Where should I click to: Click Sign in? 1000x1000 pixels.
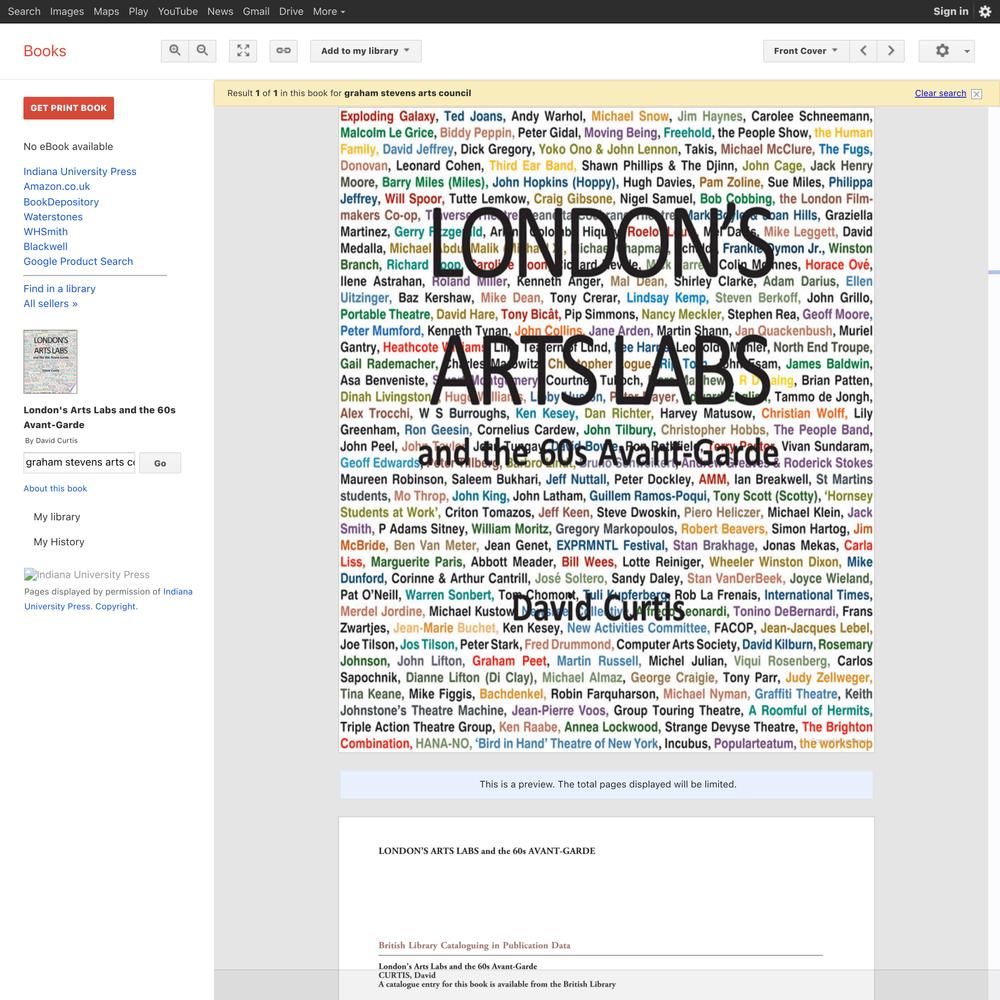coord(950,11)
